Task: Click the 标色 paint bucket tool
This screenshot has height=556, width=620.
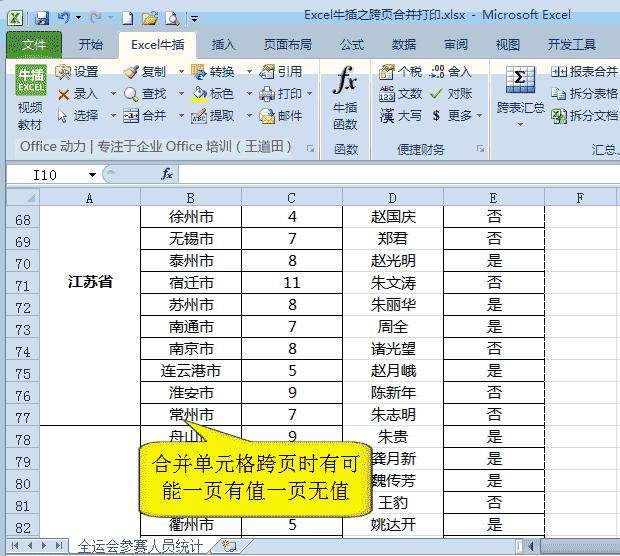Action: coord(213,94)
